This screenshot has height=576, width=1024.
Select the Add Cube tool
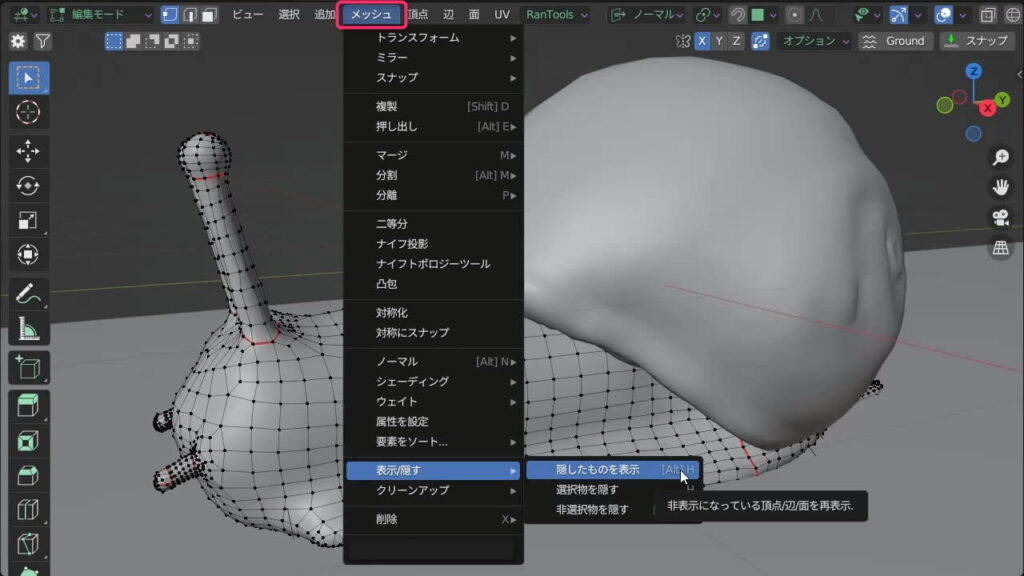pos(28,368)
